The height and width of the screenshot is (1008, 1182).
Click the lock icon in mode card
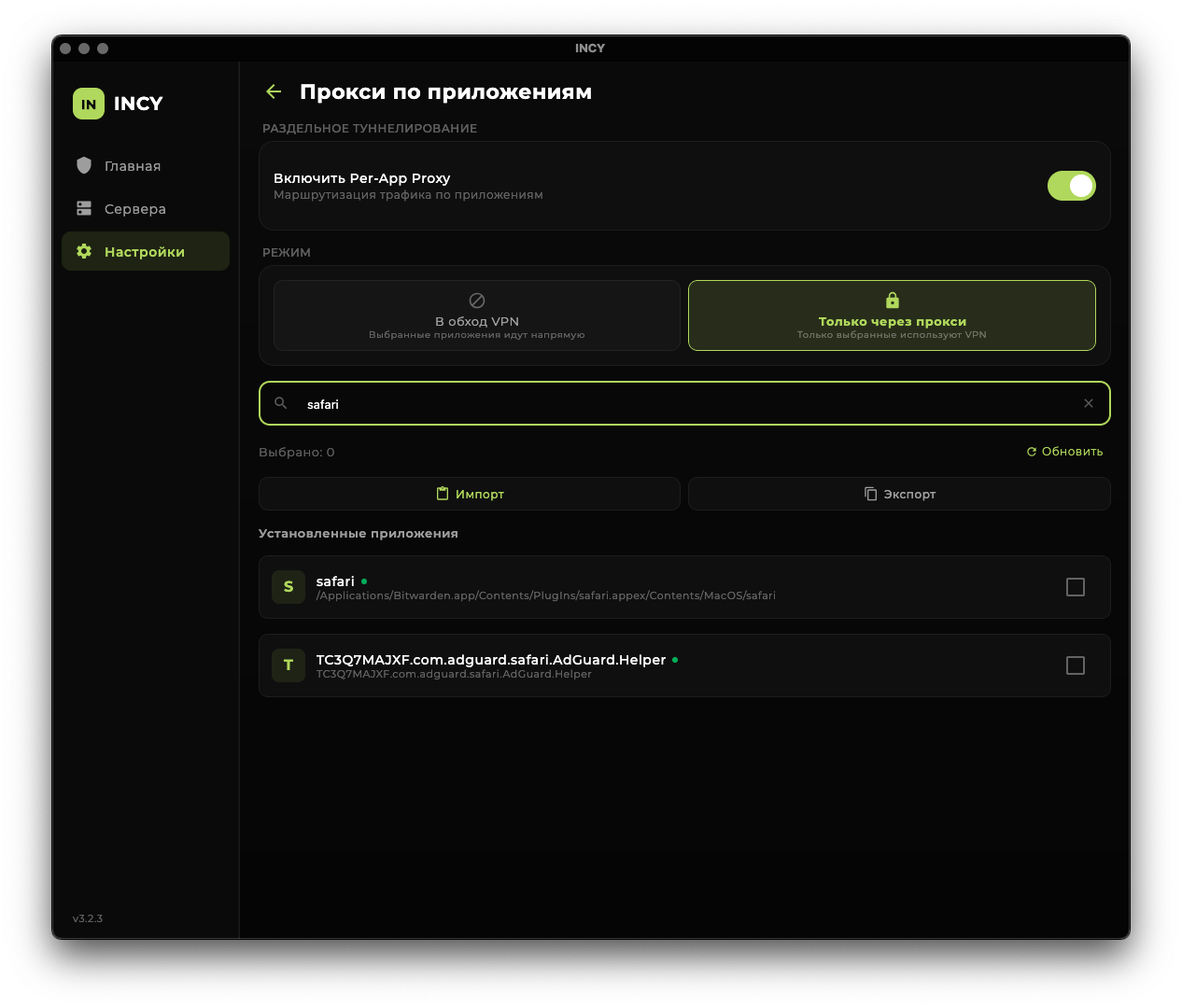click(x=893, y=301)
